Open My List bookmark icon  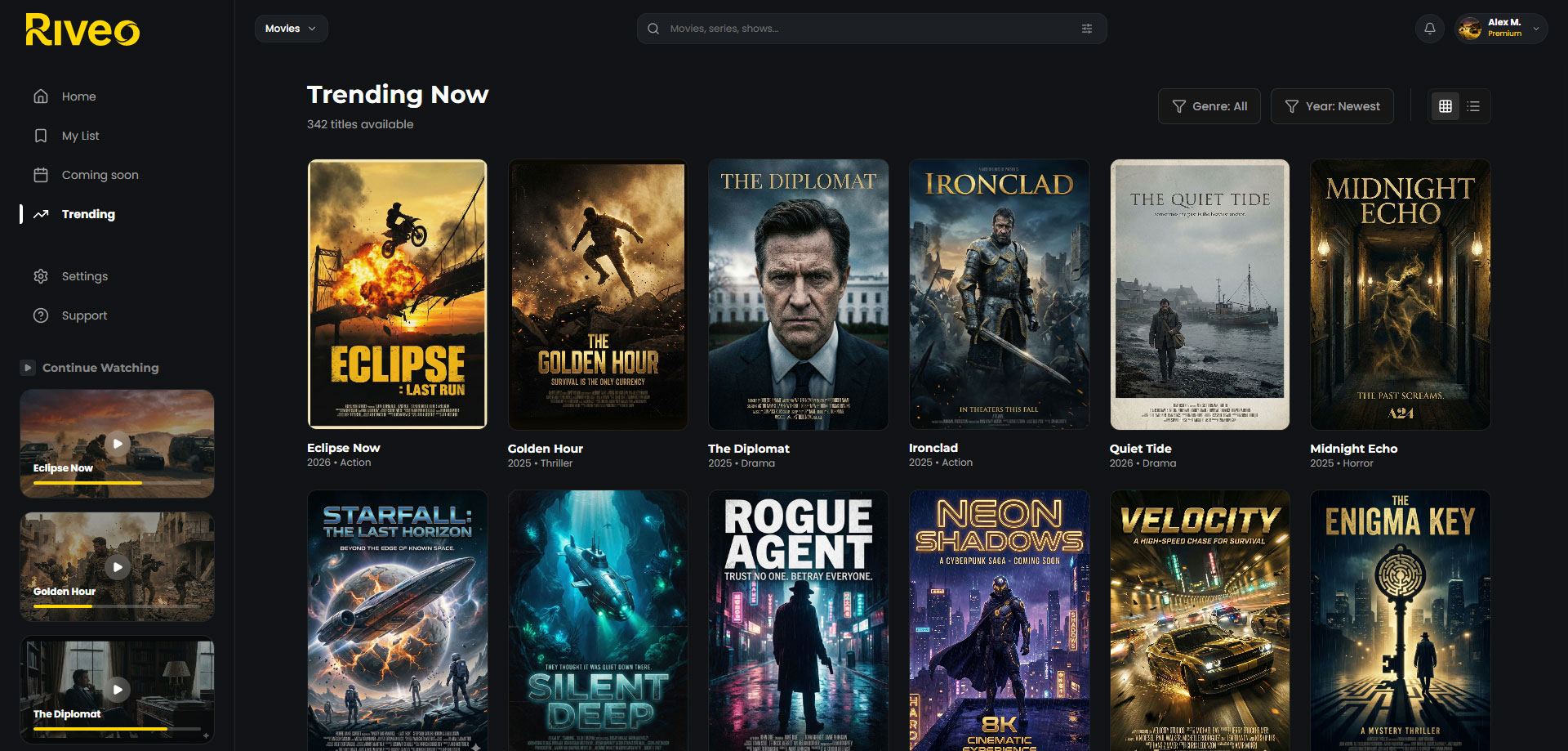click(41, 136)
